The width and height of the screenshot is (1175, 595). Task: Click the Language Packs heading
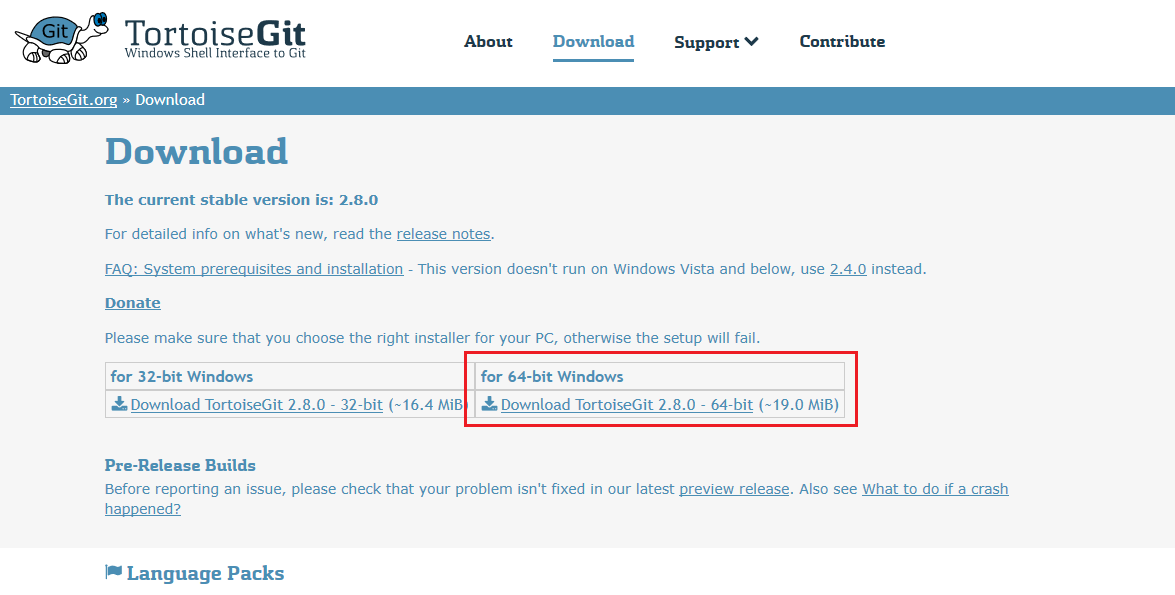coord(205,573)
